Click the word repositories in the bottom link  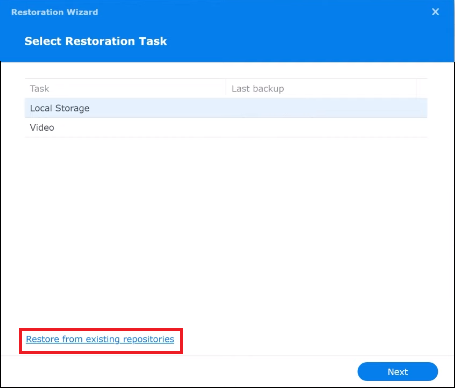tap(149, 339)
